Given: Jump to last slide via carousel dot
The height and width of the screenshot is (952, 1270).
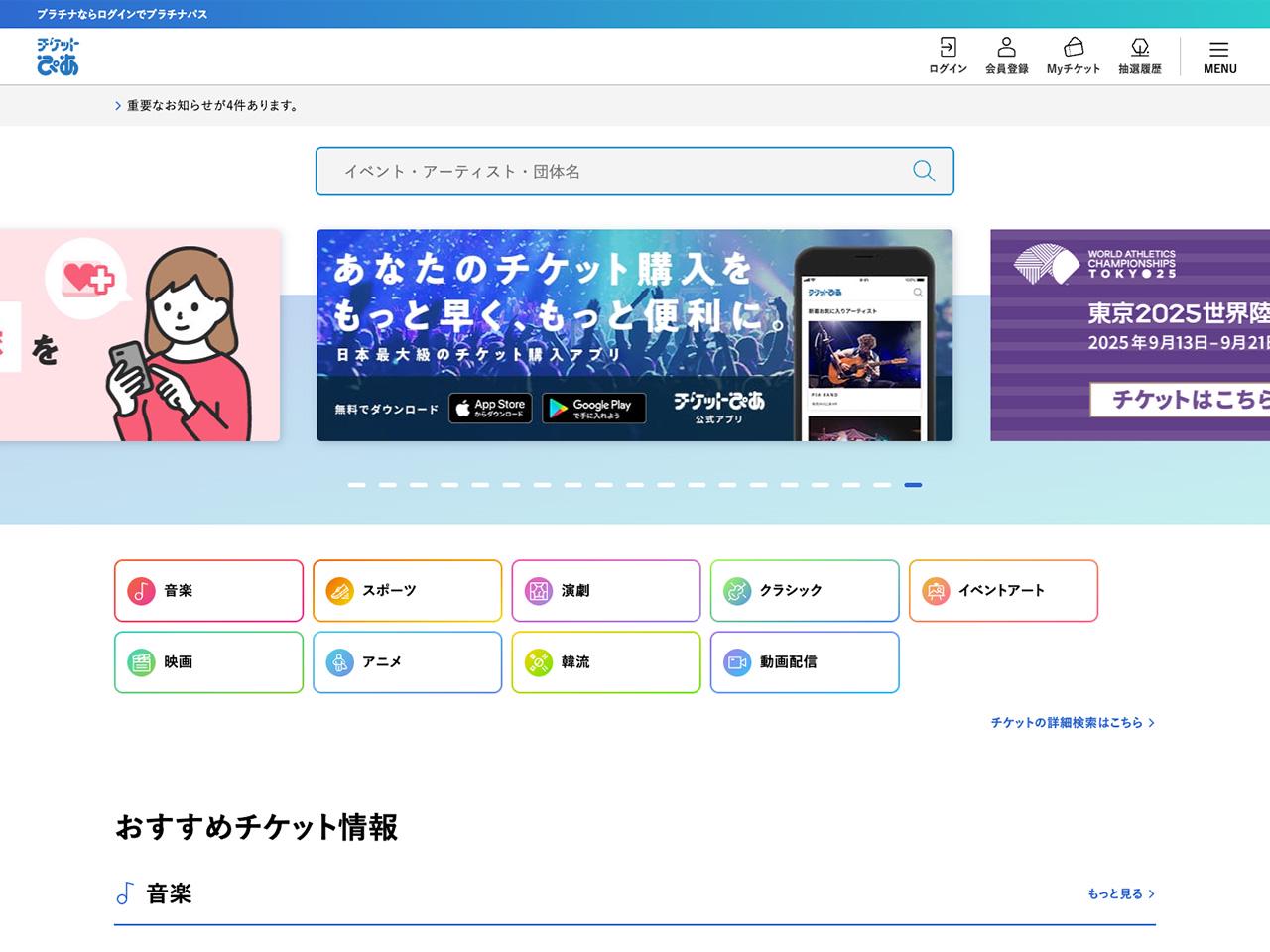Looking at the screenshot, I should [x=913, y=485].
